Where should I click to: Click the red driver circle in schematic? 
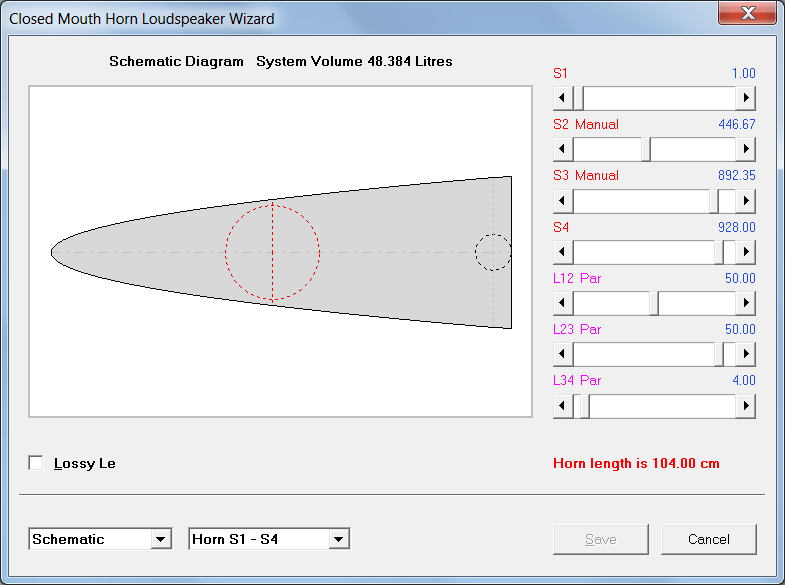tap(272, 252)
